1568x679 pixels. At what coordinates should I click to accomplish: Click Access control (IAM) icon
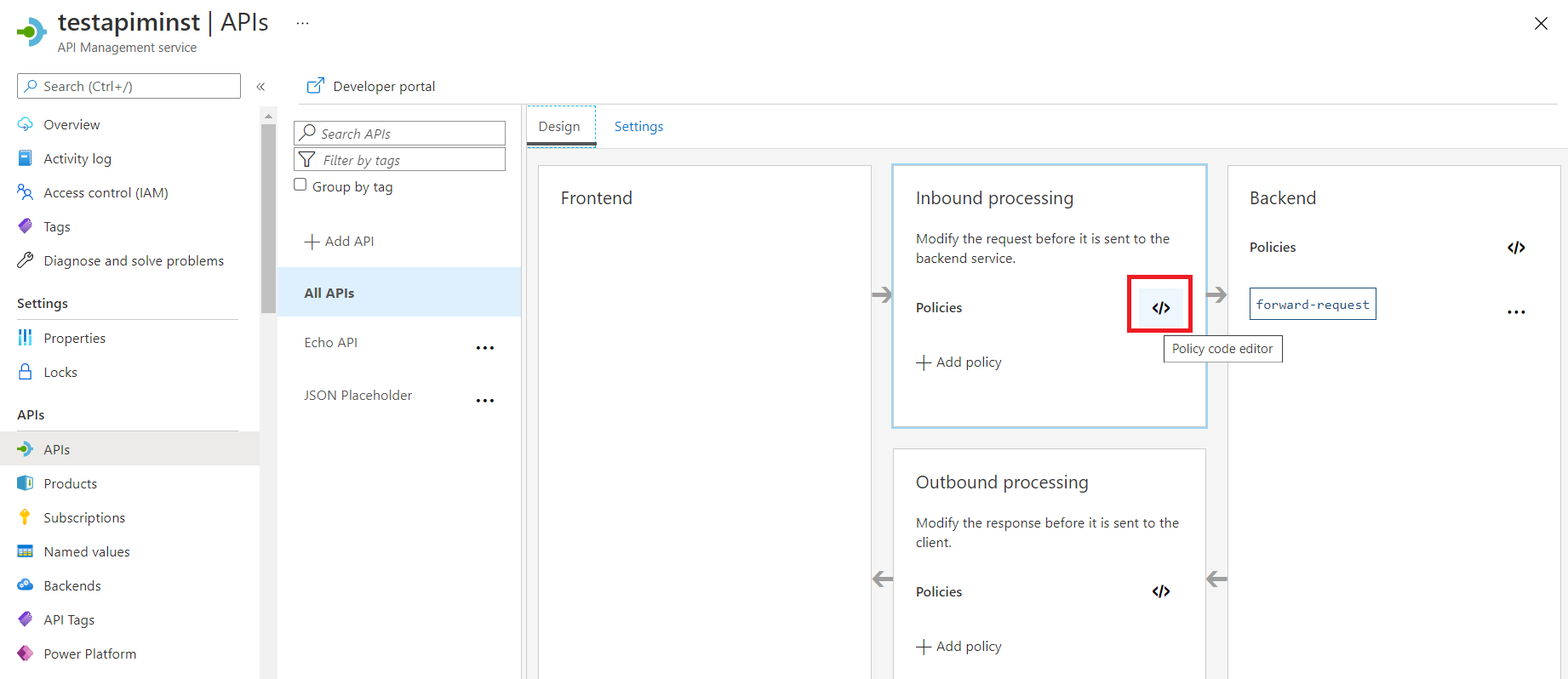[26, 192]
